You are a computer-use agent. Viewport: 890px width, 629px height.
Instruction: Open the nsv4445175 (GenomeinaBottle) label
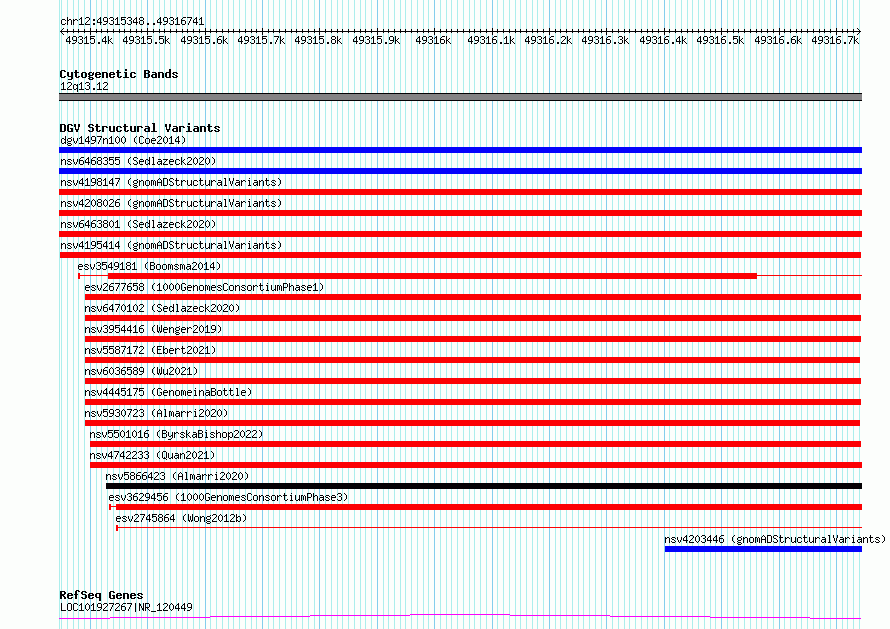click(x=168, y=392)
